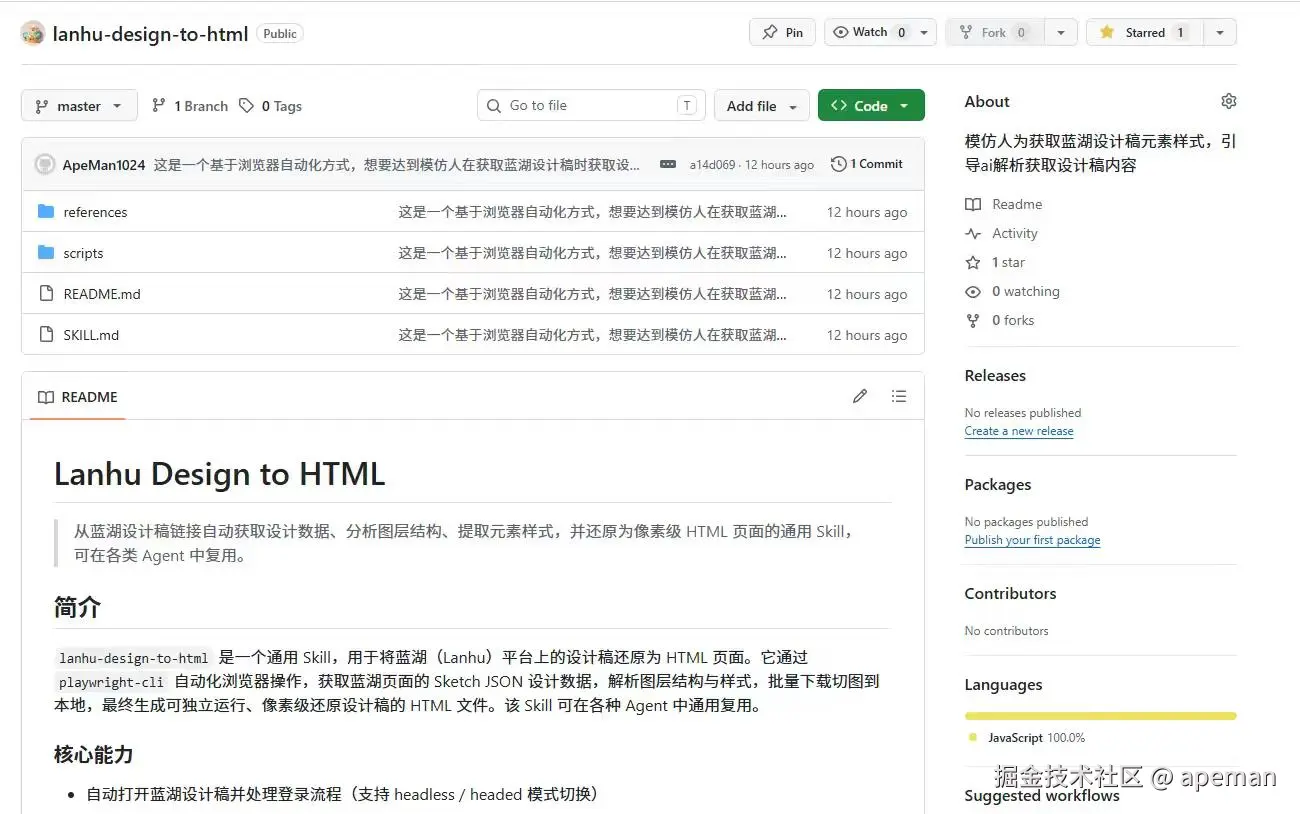Viewport: 1300px width, 814px height.
Task: Open the star lists dropdown arrow
Action: click(x=1219, y=32)
